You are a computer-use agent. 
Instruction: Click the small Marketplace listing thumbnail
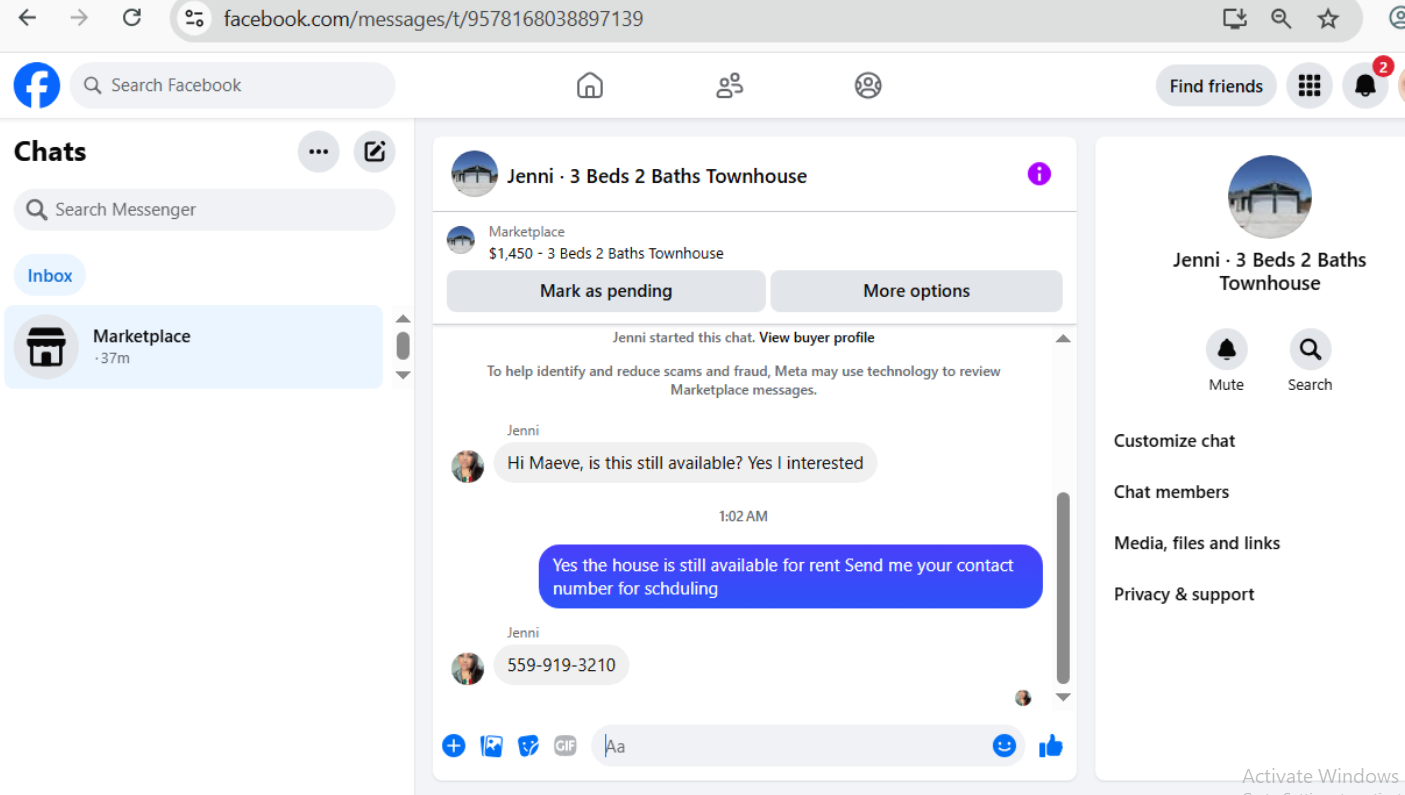click(461, 240)
